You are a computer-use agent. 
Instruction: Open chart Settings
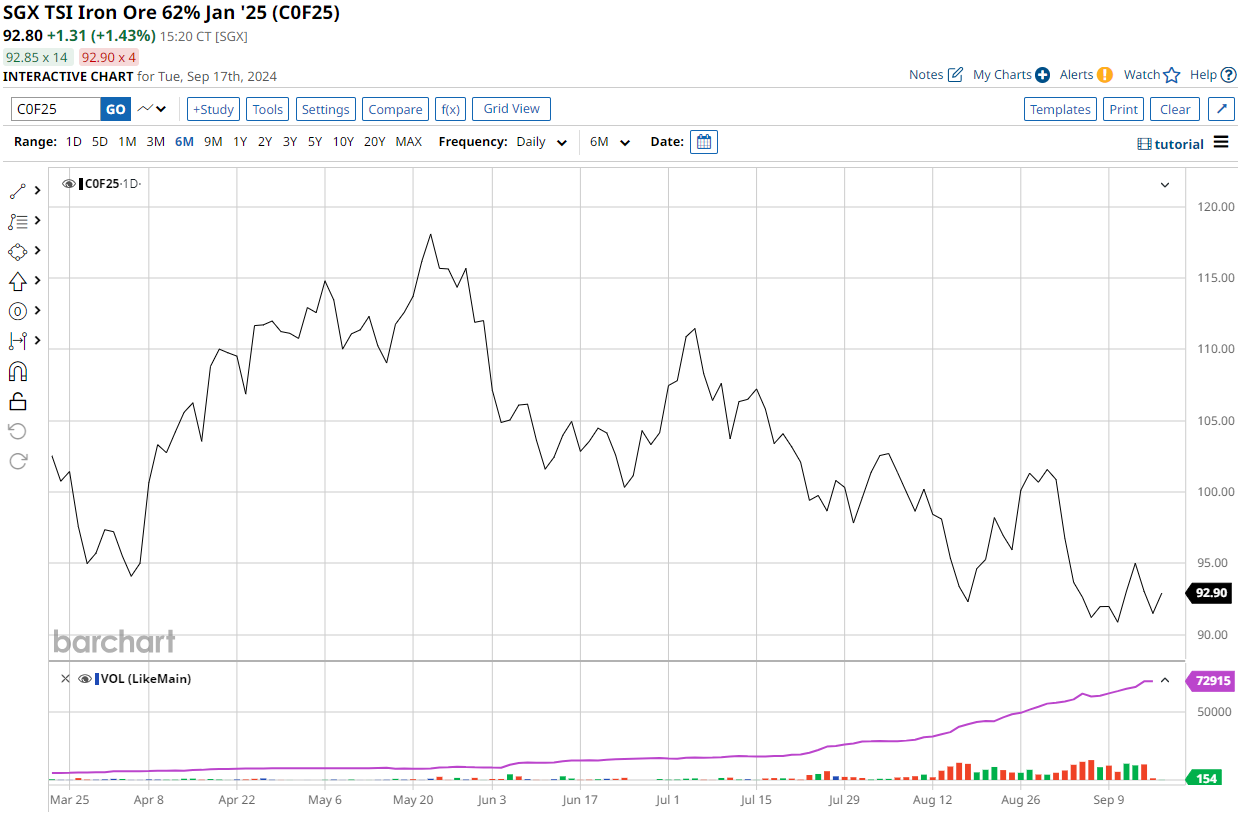tap(326, 109)
